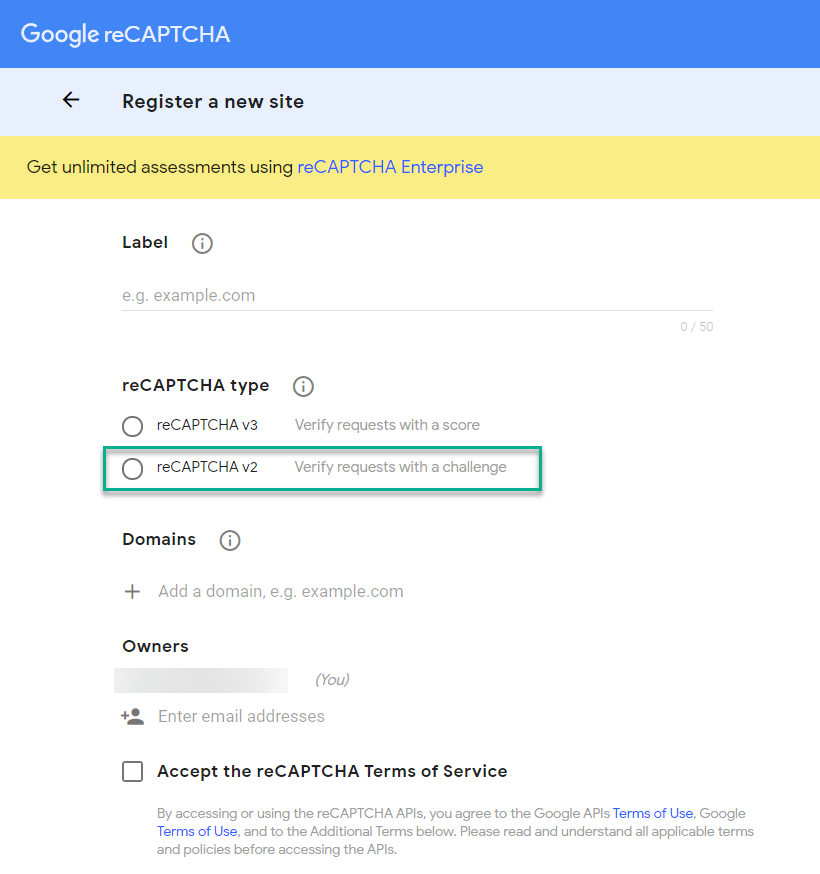Click the Enter email addresses field
The width and height of the screenshot is (820, 874).
coord(241,716)
